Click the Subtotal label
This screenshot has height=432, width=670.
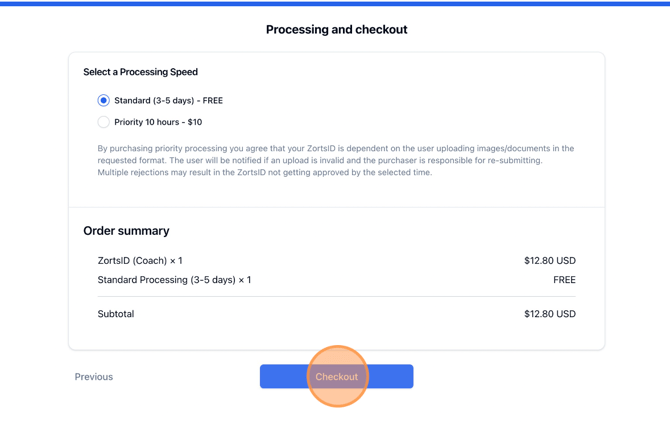point(116,314)
